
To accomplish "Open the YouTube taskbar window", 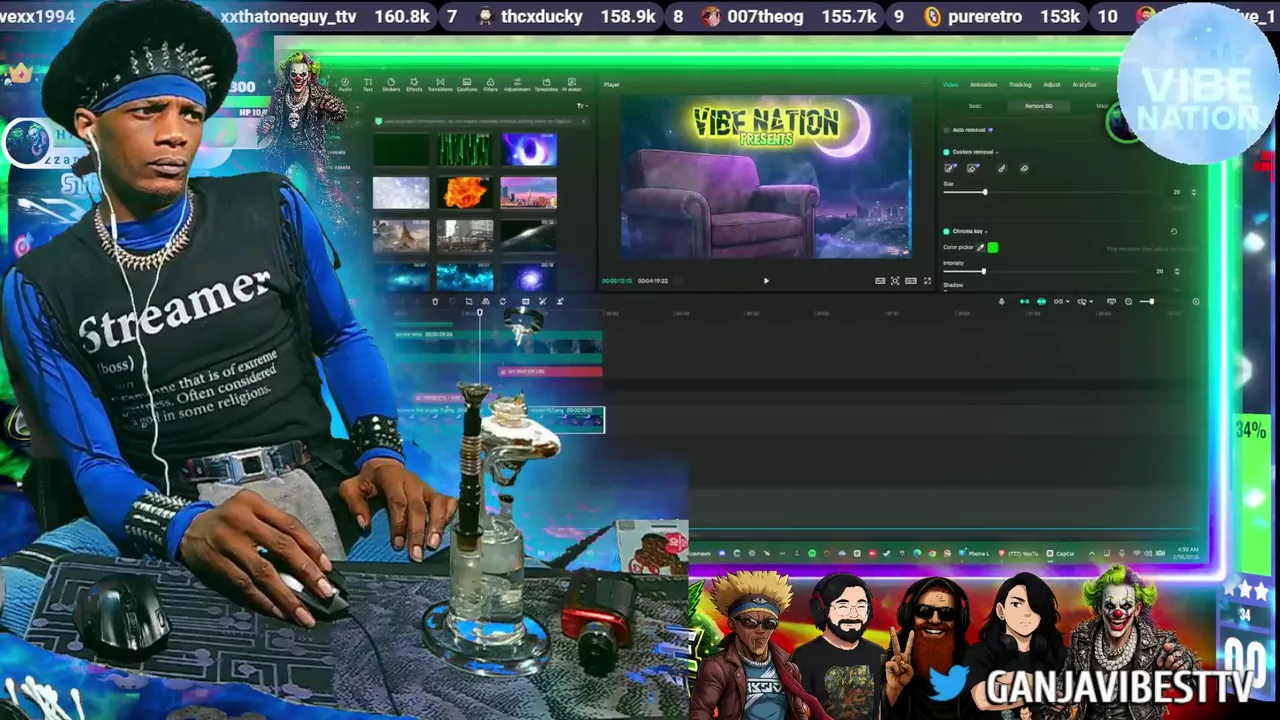I will click(x=1016, y=553).
